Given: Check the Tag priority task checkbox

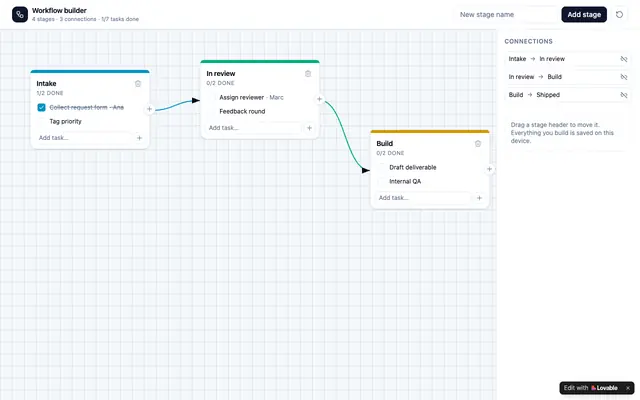Looking at the screenshot, I should tap(41, 122).
